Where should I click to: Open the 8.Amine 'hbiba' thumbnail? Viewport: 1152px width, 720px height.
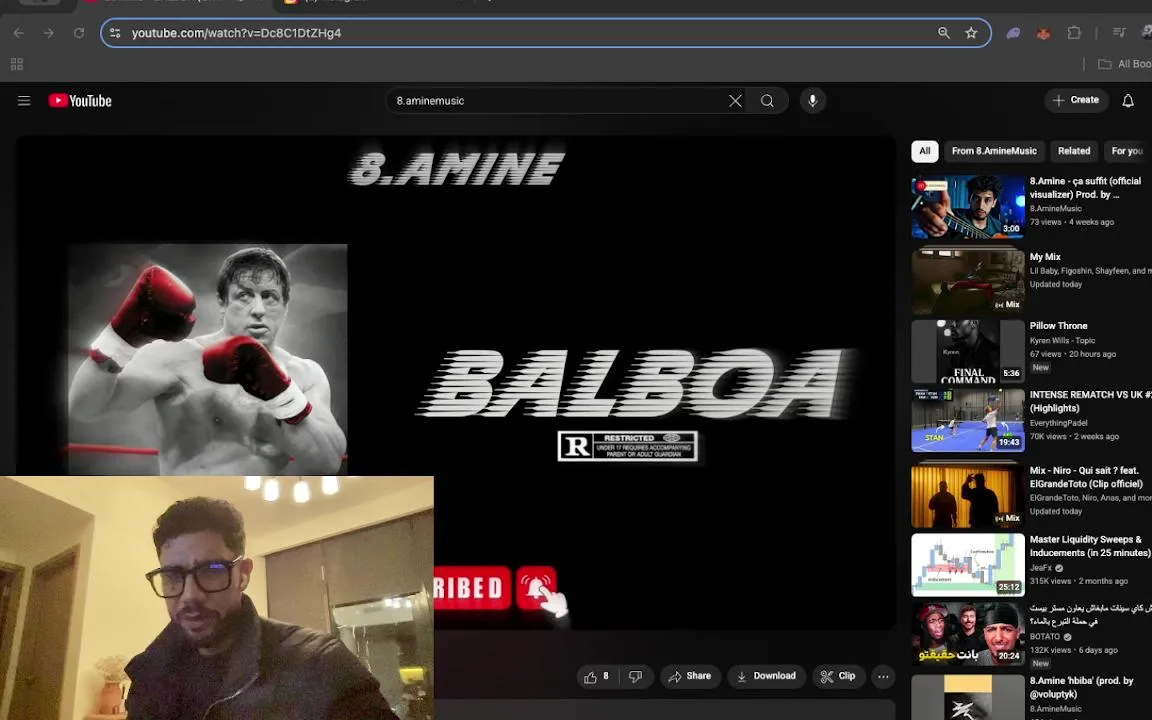(x=968, y=698)
